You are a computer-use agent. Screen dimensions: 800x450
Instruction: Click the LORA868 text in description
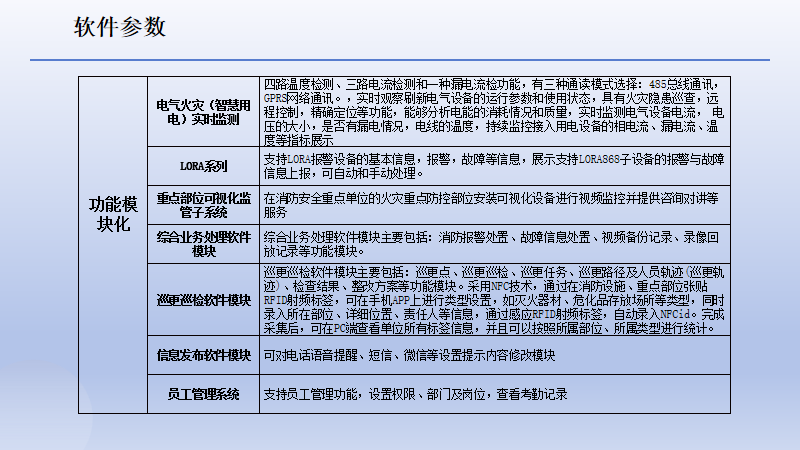(592, 160)
